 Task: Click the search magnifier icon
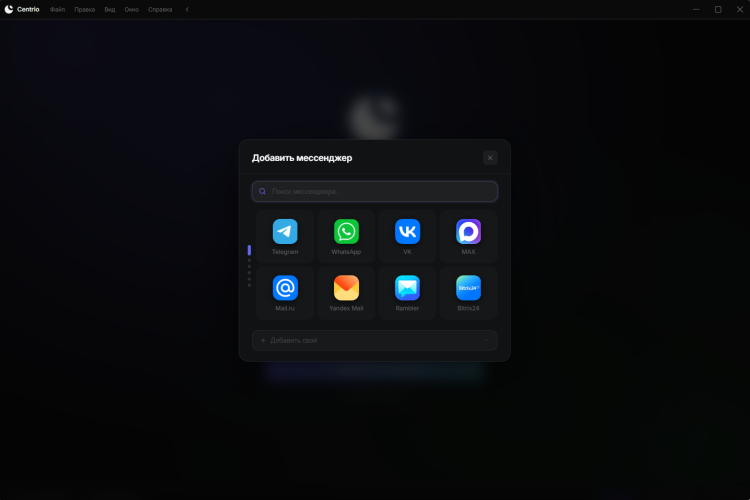[263, 191]
